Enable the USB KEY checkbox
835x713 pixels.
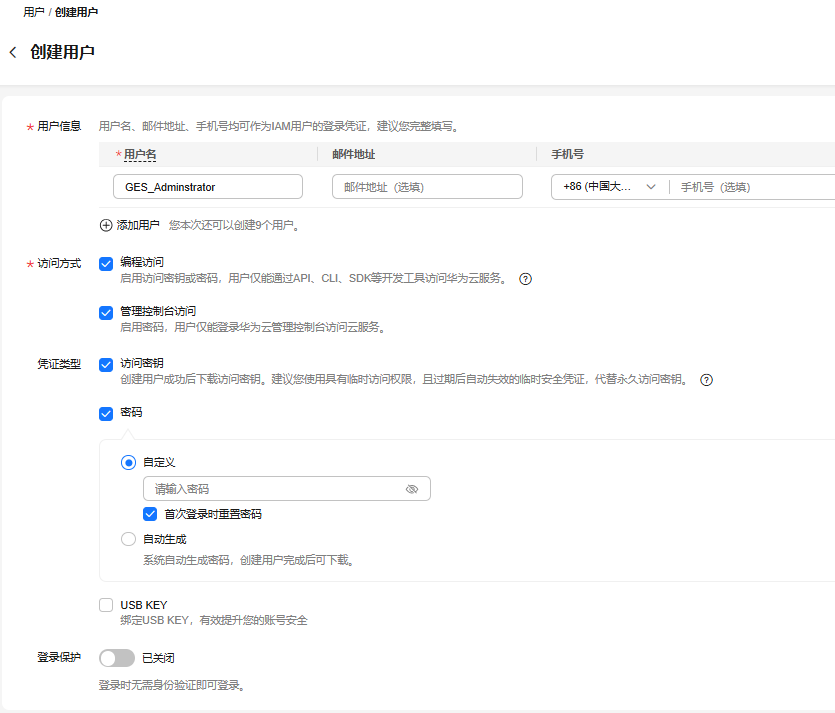[x=106, y=605]
